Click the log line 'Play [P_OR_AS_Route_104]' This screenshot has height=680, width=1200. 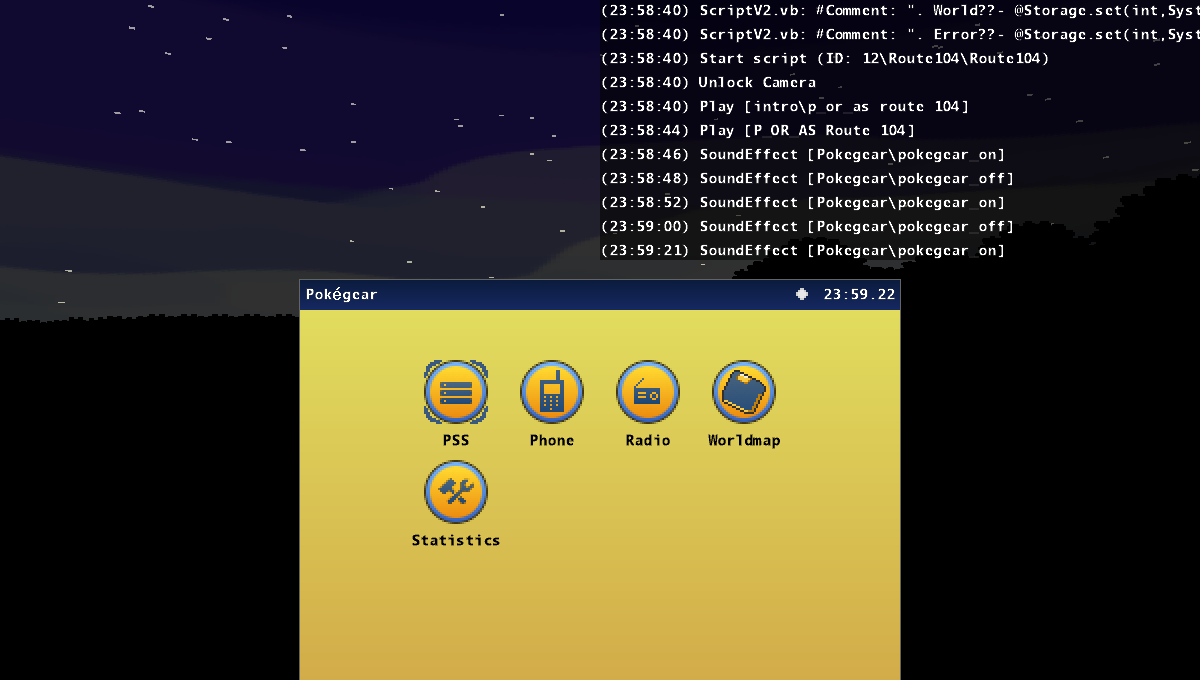pyautogui.click(x=759, y=130)
